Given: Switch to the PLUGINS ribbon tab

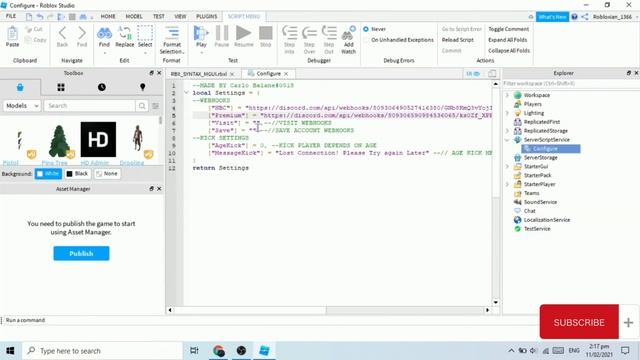Looking at the screenshot, I should pyautogui.click(x=207, y=16).
